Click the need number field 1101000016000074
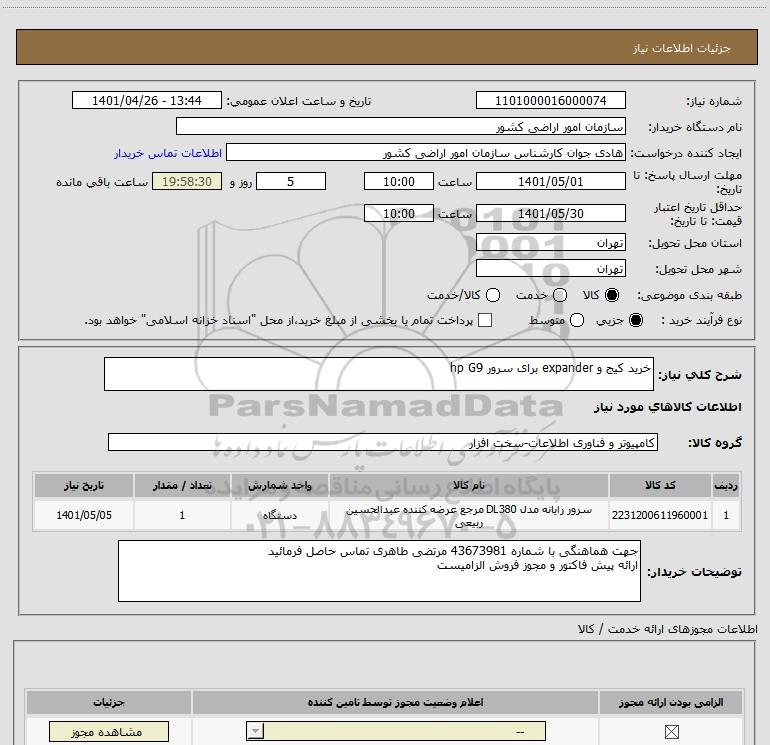This screenshot has width=770, height=745. tap(550, 100)
